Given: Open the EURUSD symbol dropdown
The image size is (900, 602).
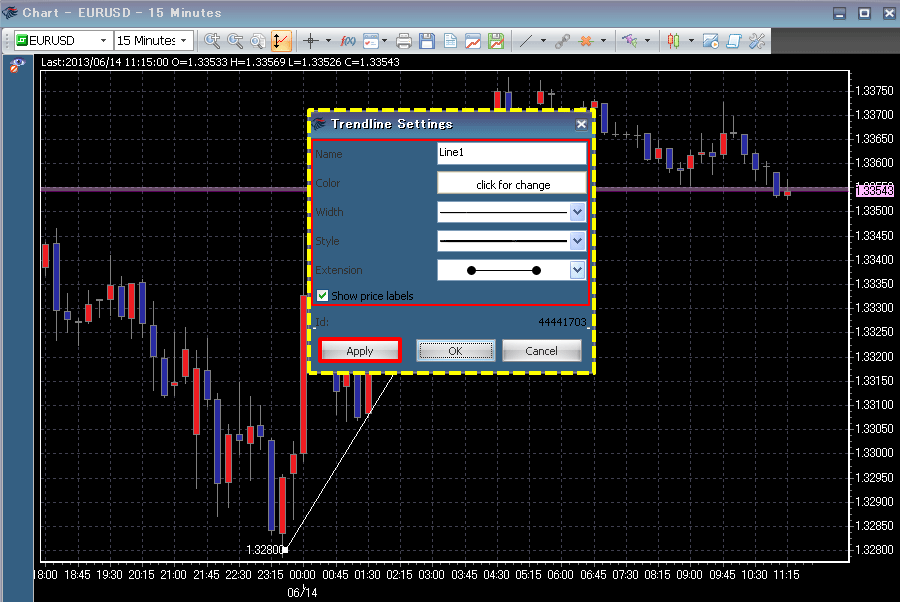Looking at the screenshot, I should [103, 41].
